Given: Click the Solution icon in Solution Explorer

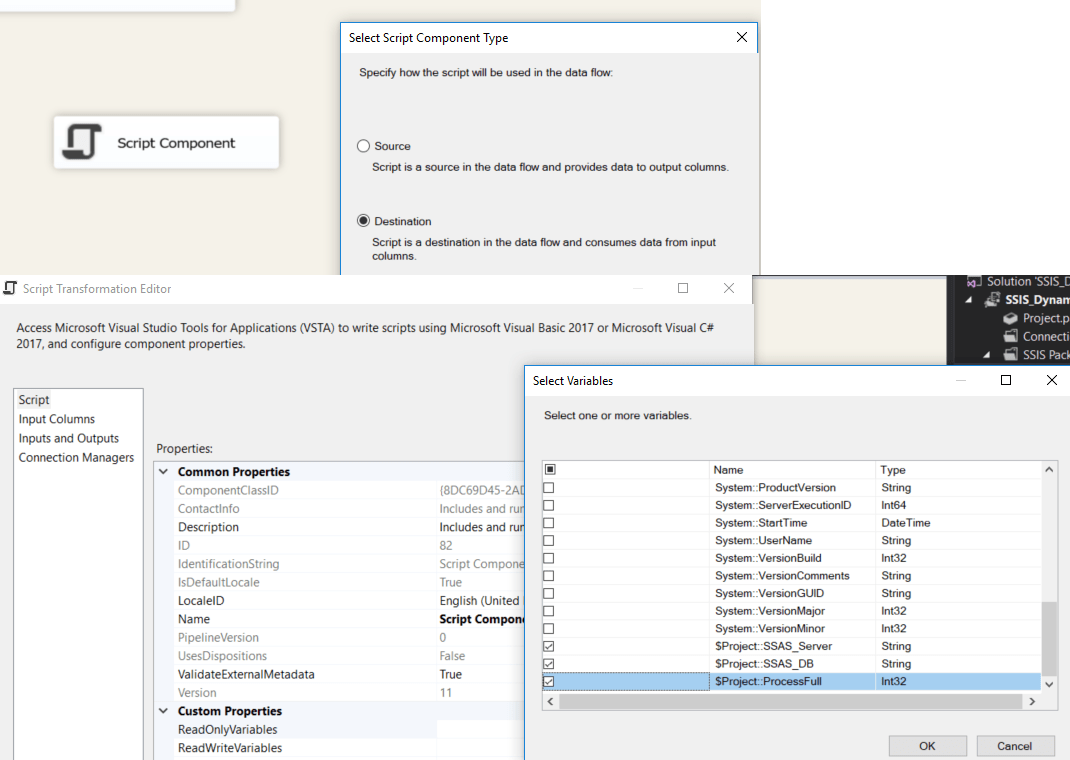Looking at the screenshot, I should (974, 282).
